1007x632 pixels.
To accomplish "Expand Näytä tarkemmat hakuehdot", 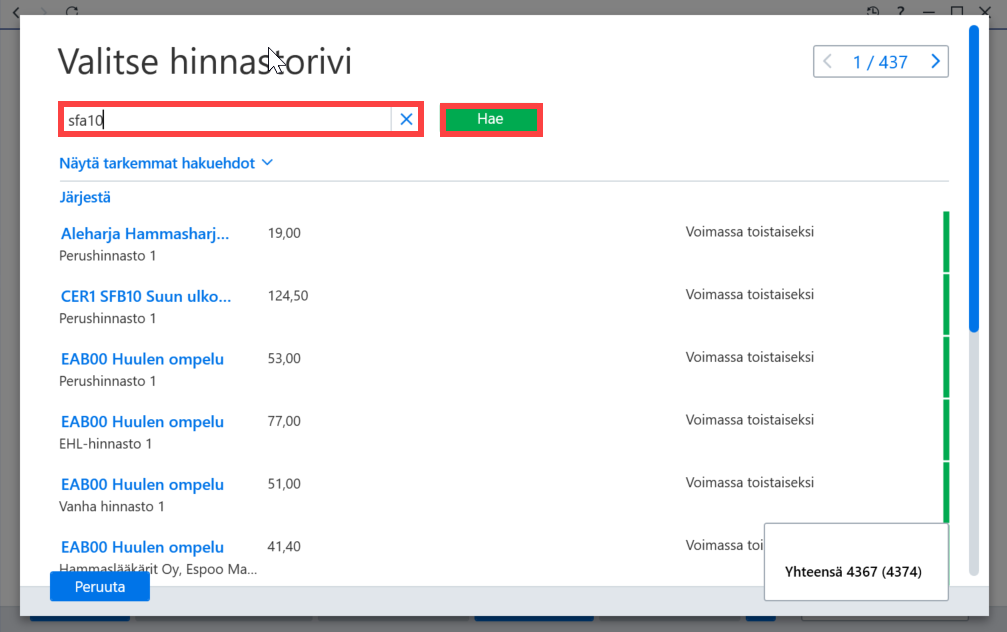I will 166,163.
